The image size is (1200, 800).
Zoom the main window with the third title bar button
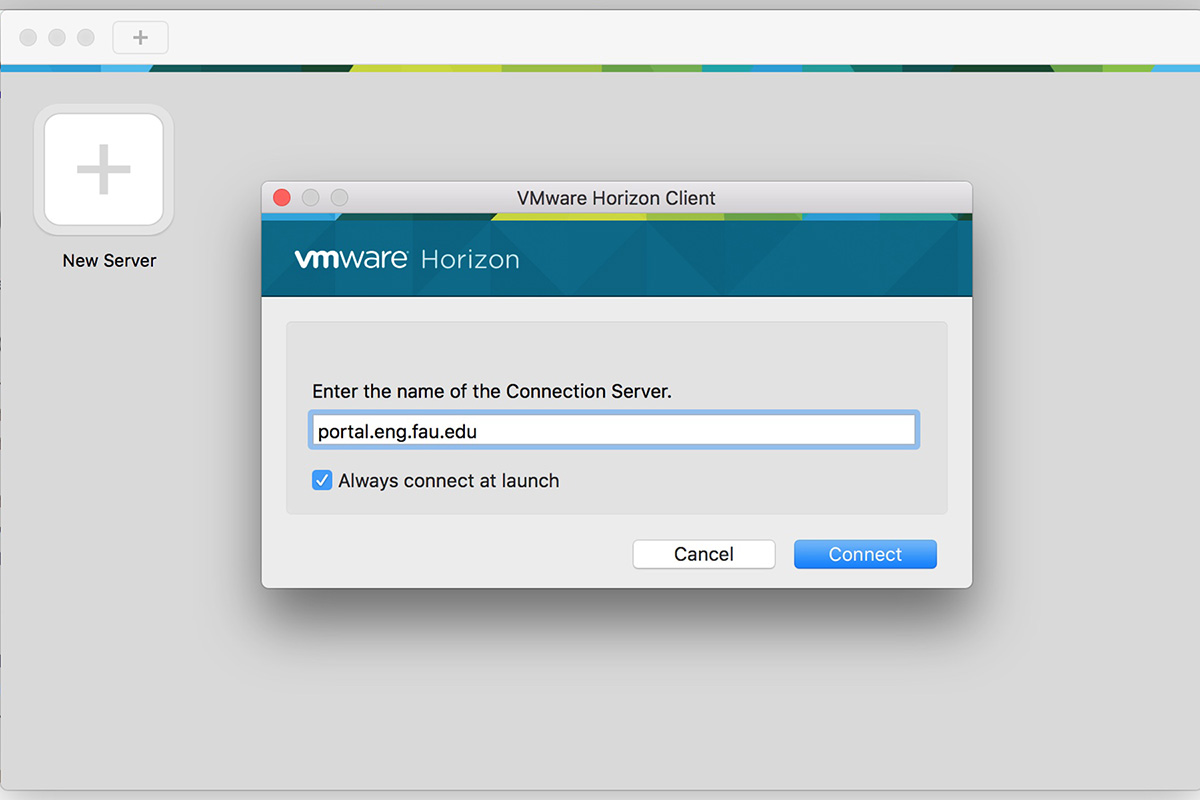(86, 37)
